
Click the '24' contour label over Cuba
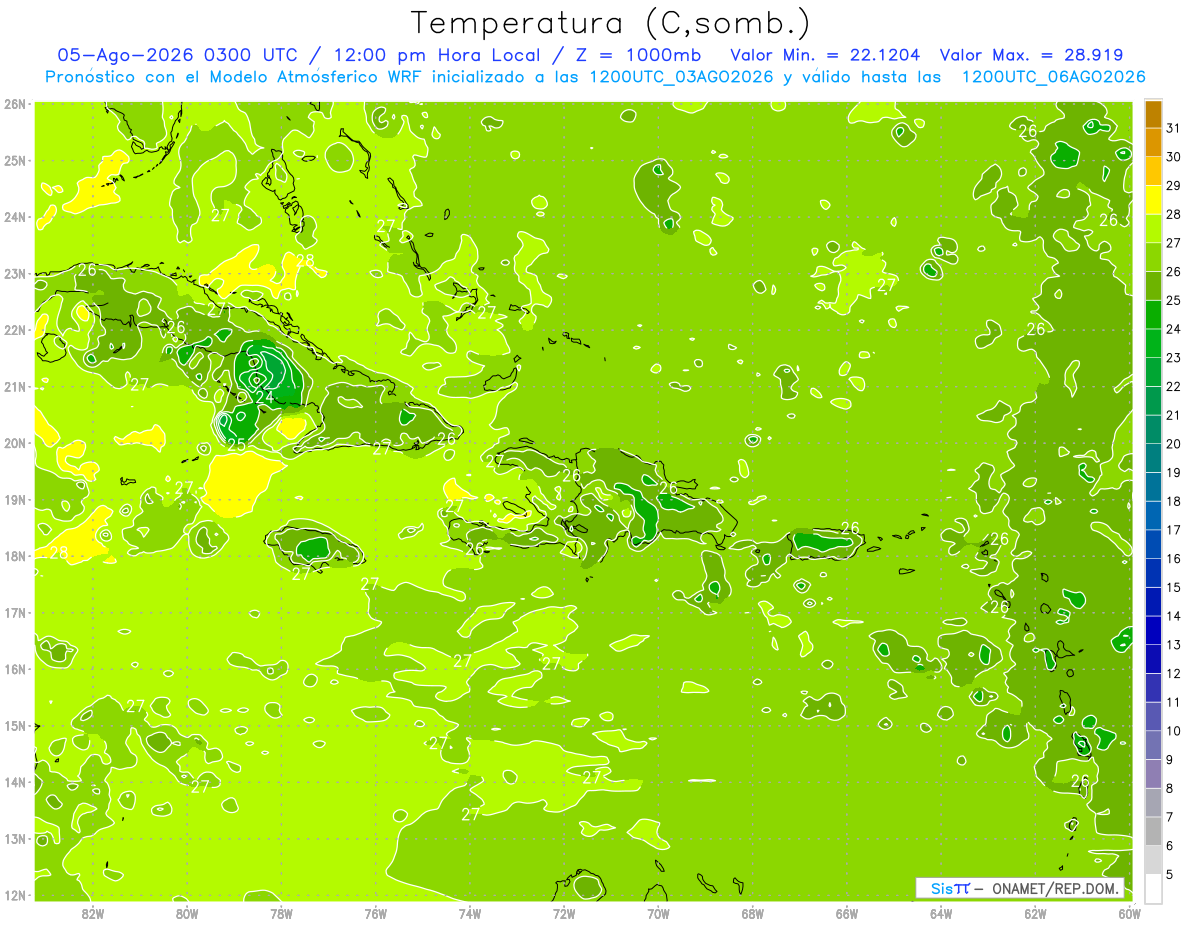tap(264, 397)
